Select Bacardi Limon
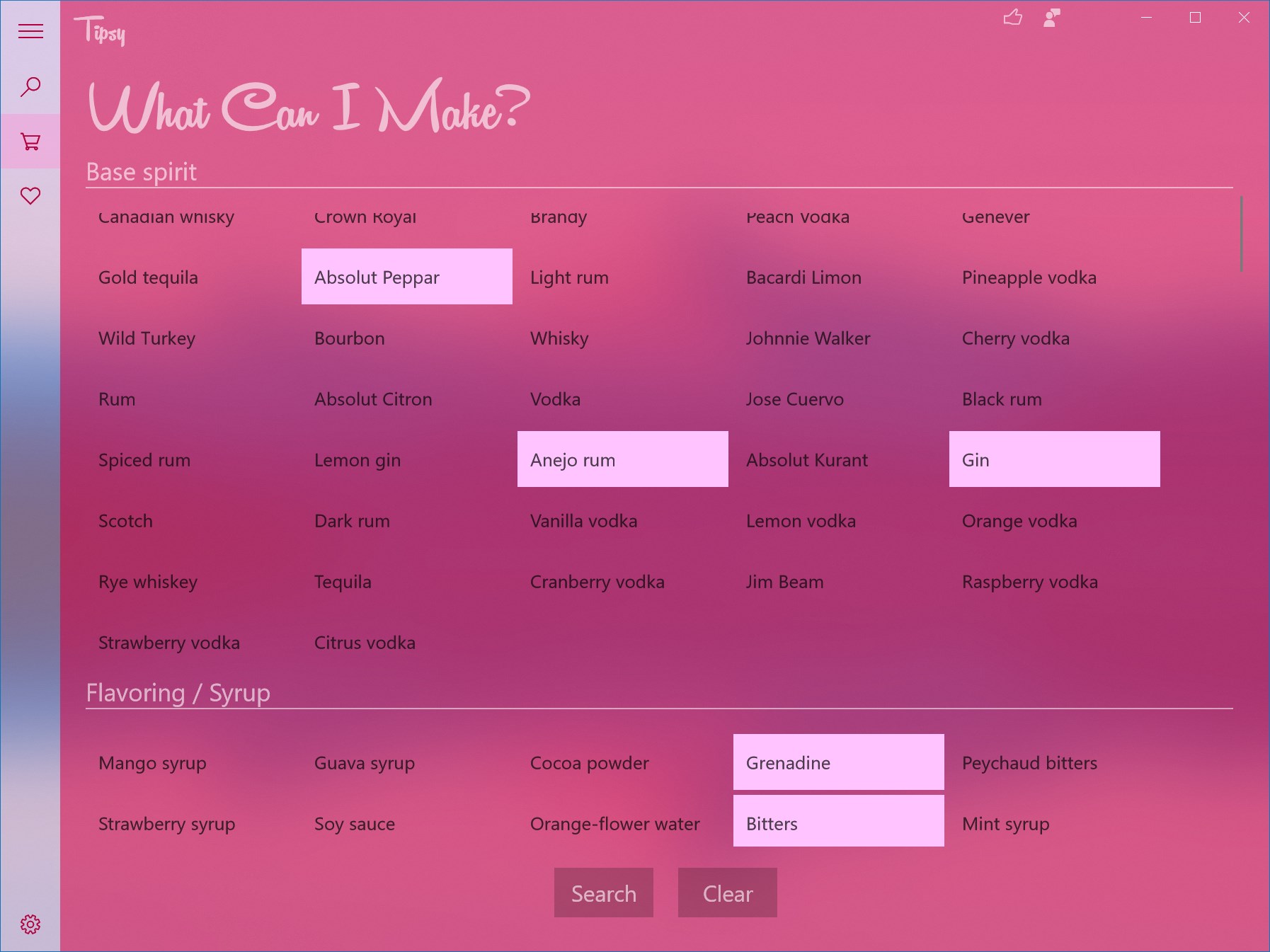 click(839, 277)
